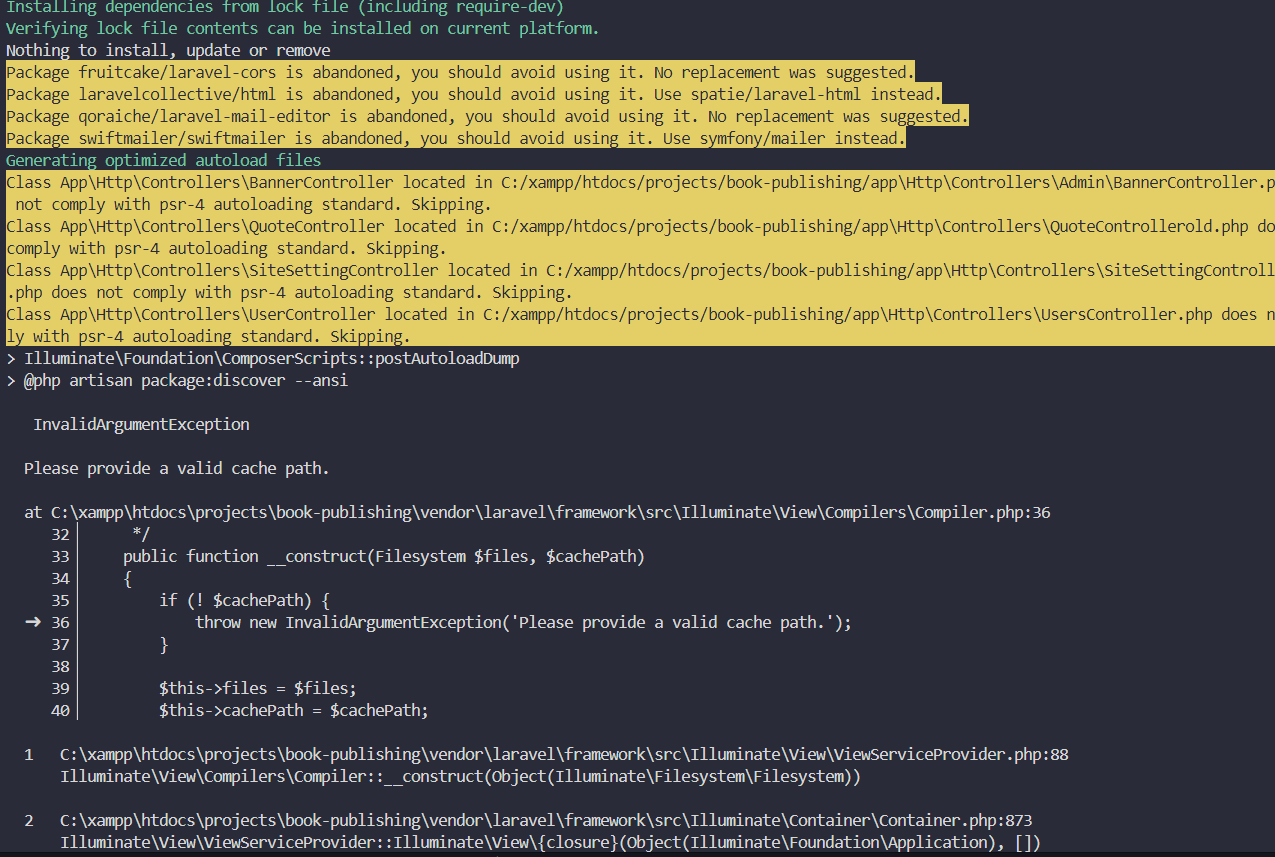This screenshot has width=1275, height=857.
Task: Click the 'Nothing to install, update or remove' line
Action: [x=168, y=50]
